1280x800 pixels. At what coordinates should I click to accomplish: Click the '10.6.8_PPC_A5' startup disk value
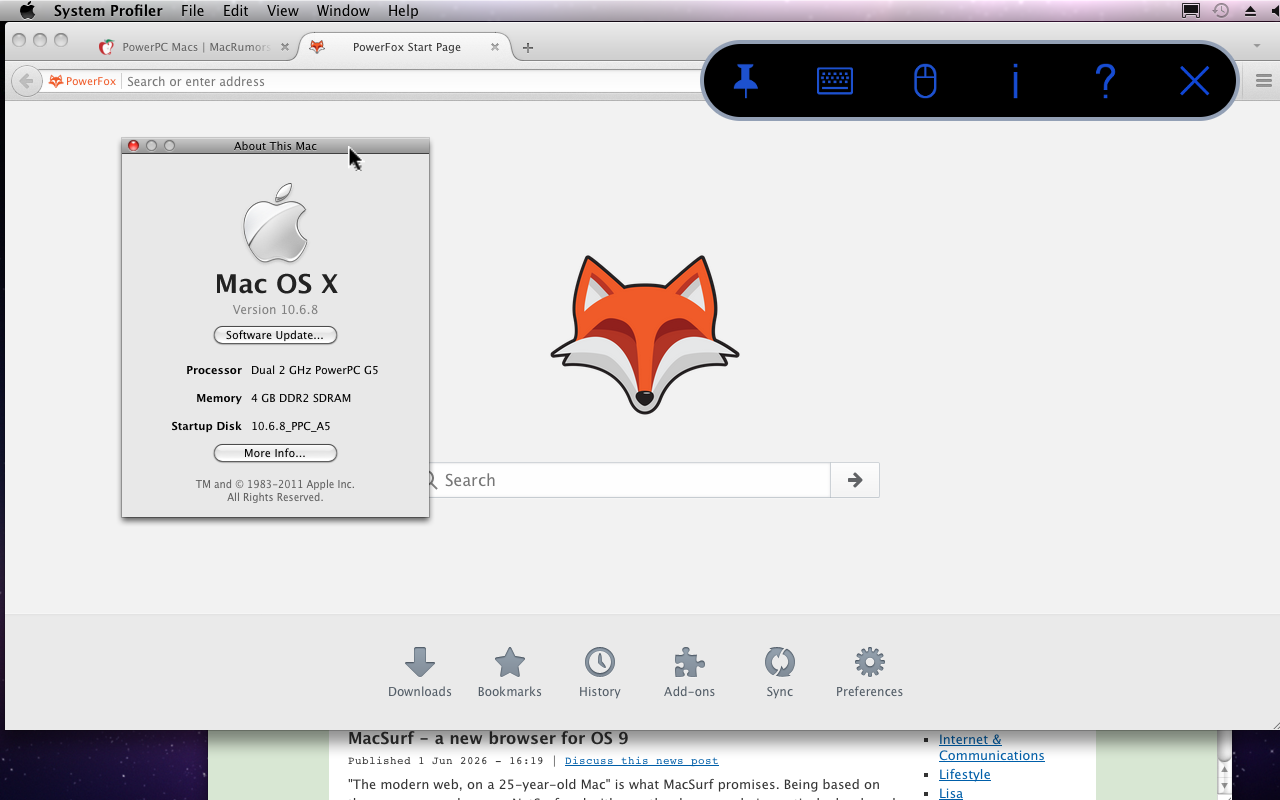pyautogui.click(x=290, y=426)
